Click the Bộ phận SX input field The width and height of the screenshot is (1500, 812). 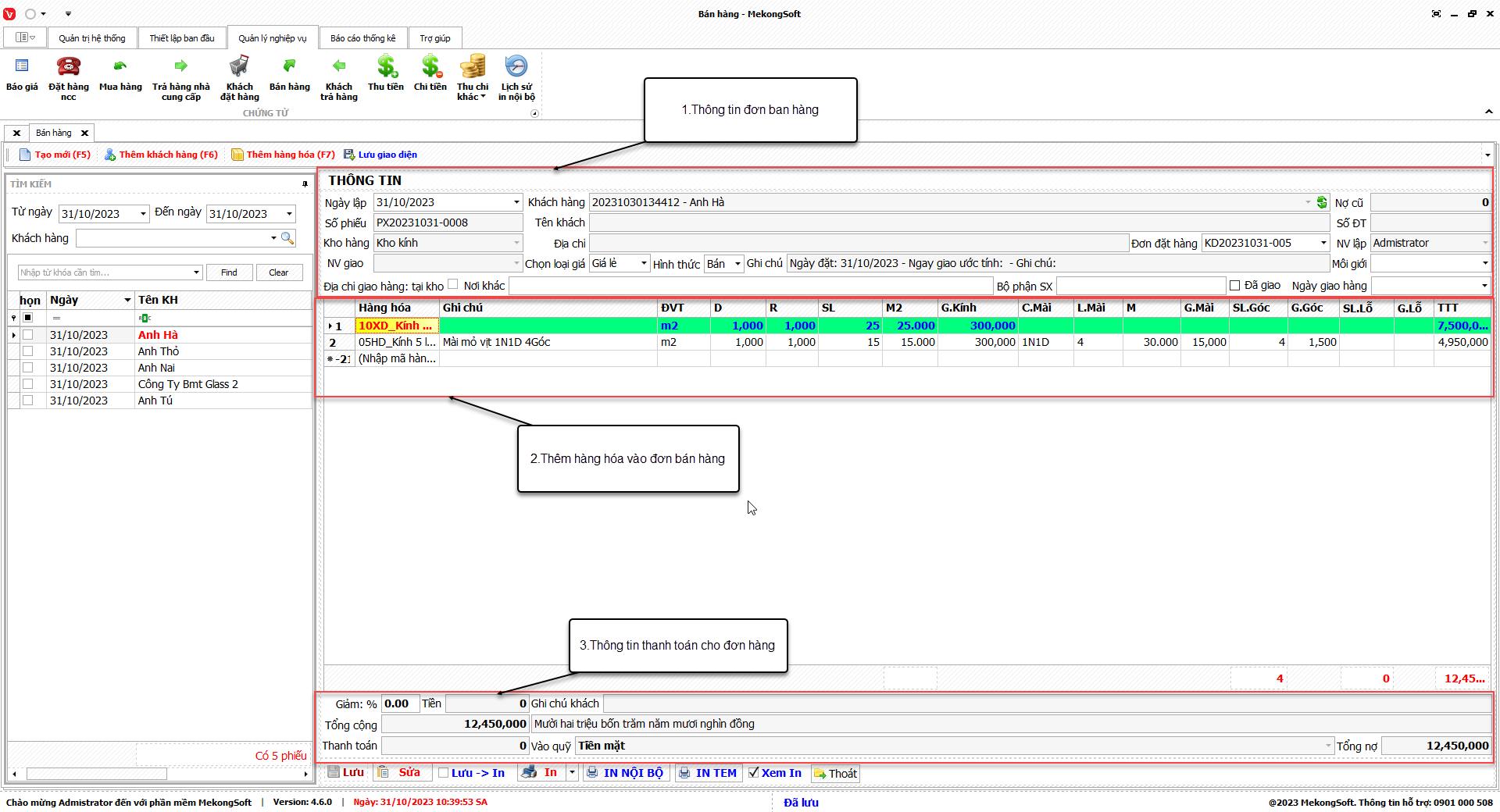tap(1141, 286)
